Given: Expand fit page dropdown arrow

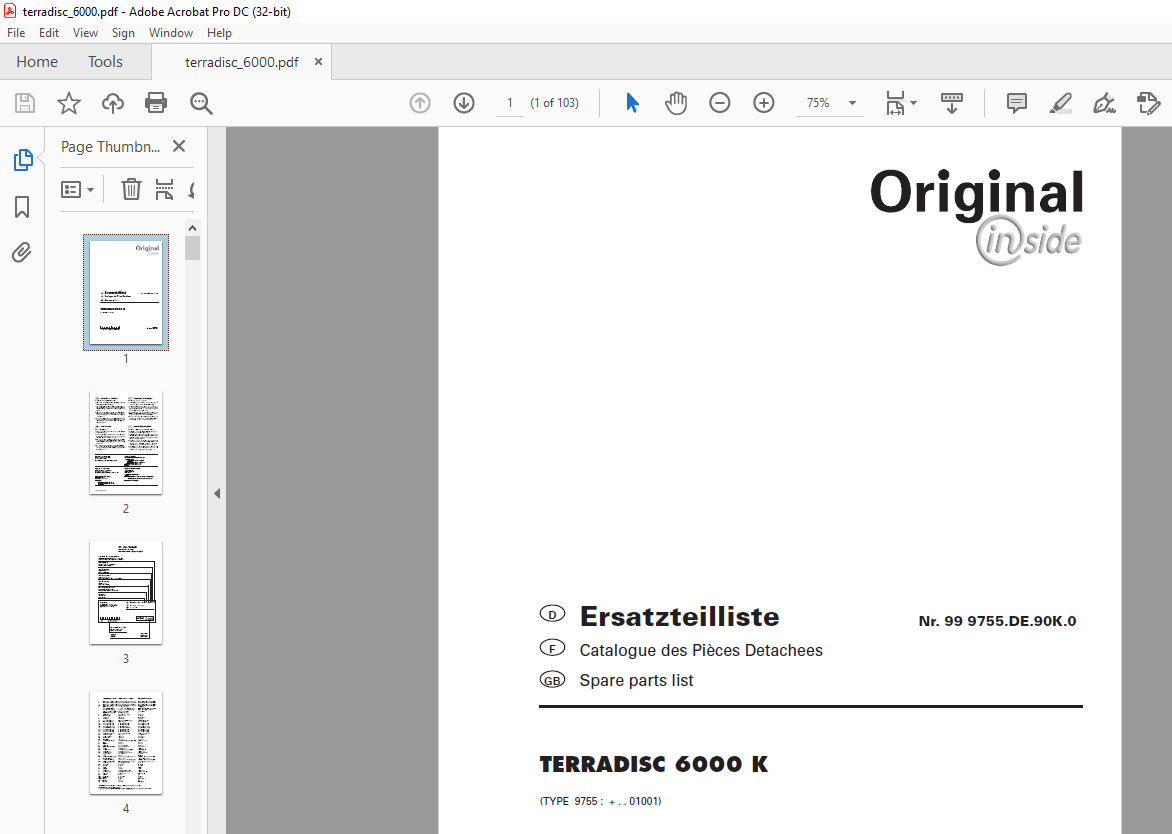Looking at the screenshot, I should (913, 103).
